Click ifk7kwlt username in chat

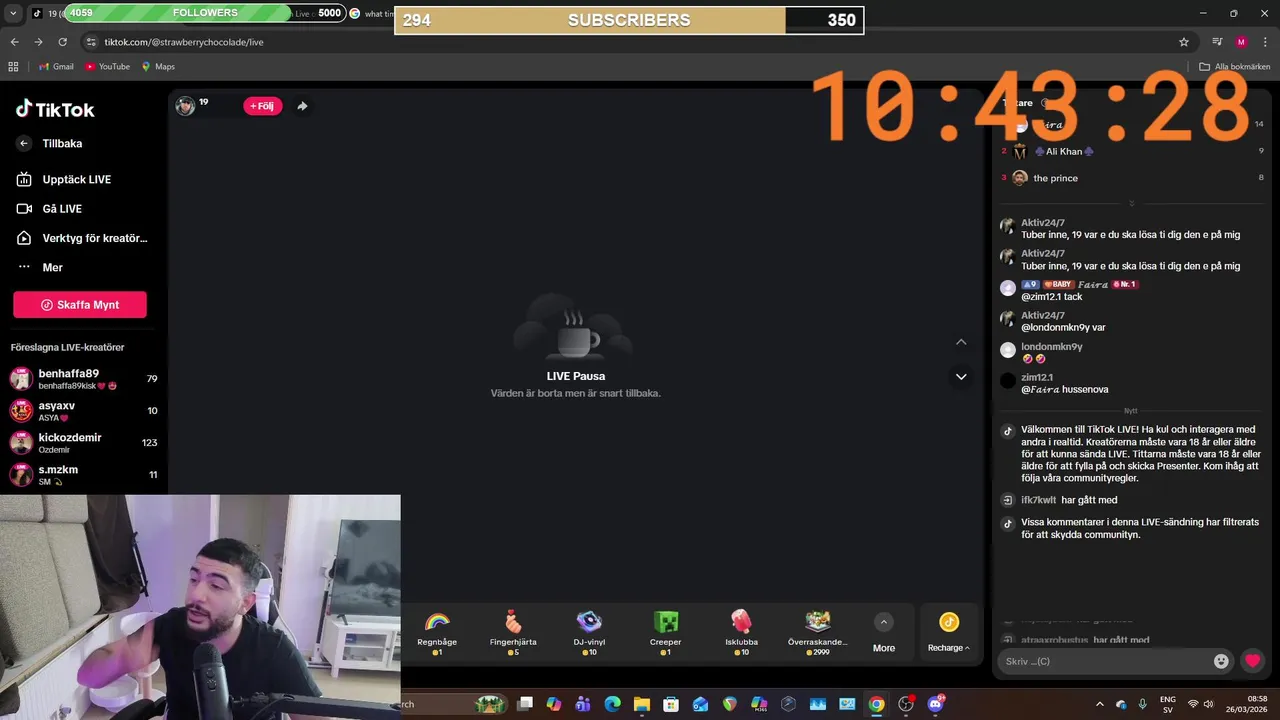(x=1038, y=500)
